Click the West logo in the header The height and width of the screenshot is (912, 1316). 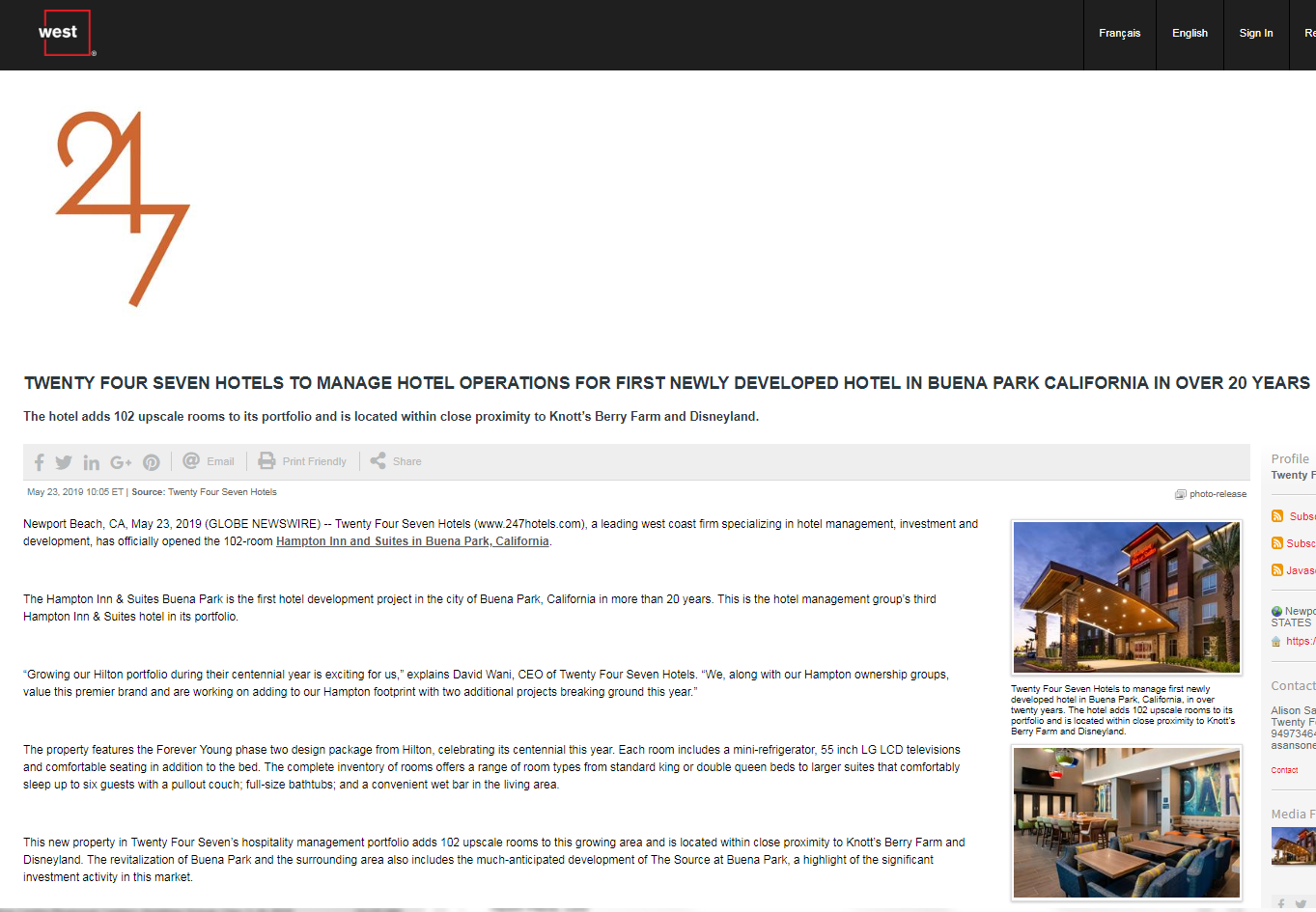(67, 33)
